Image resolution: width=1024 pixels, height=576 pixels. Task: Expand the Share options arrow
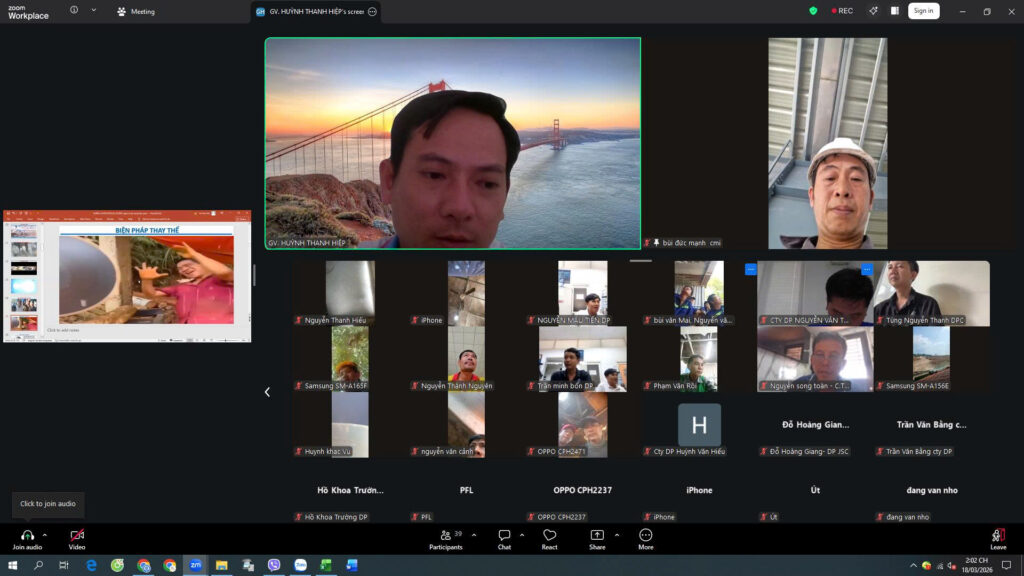coord(616,535)
